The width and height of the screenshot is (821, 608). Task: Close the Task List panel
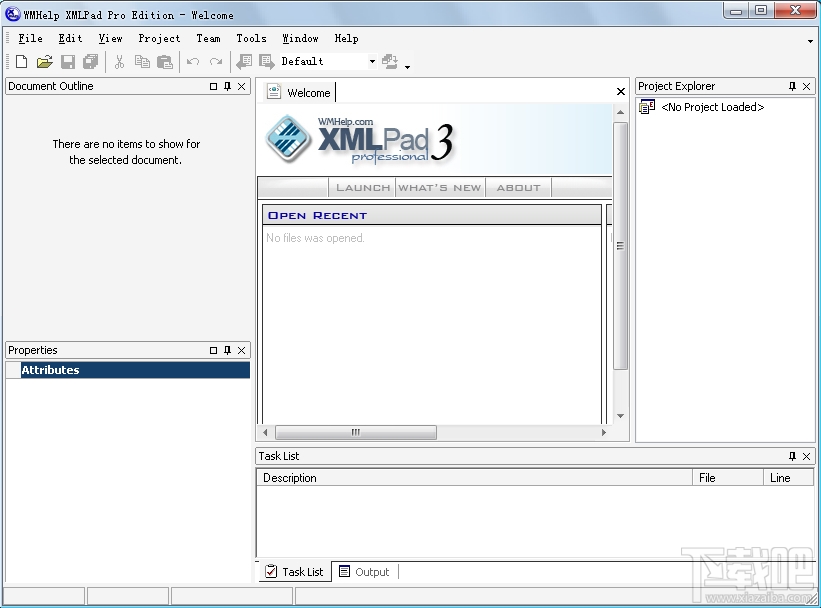[x=806, y=456]
